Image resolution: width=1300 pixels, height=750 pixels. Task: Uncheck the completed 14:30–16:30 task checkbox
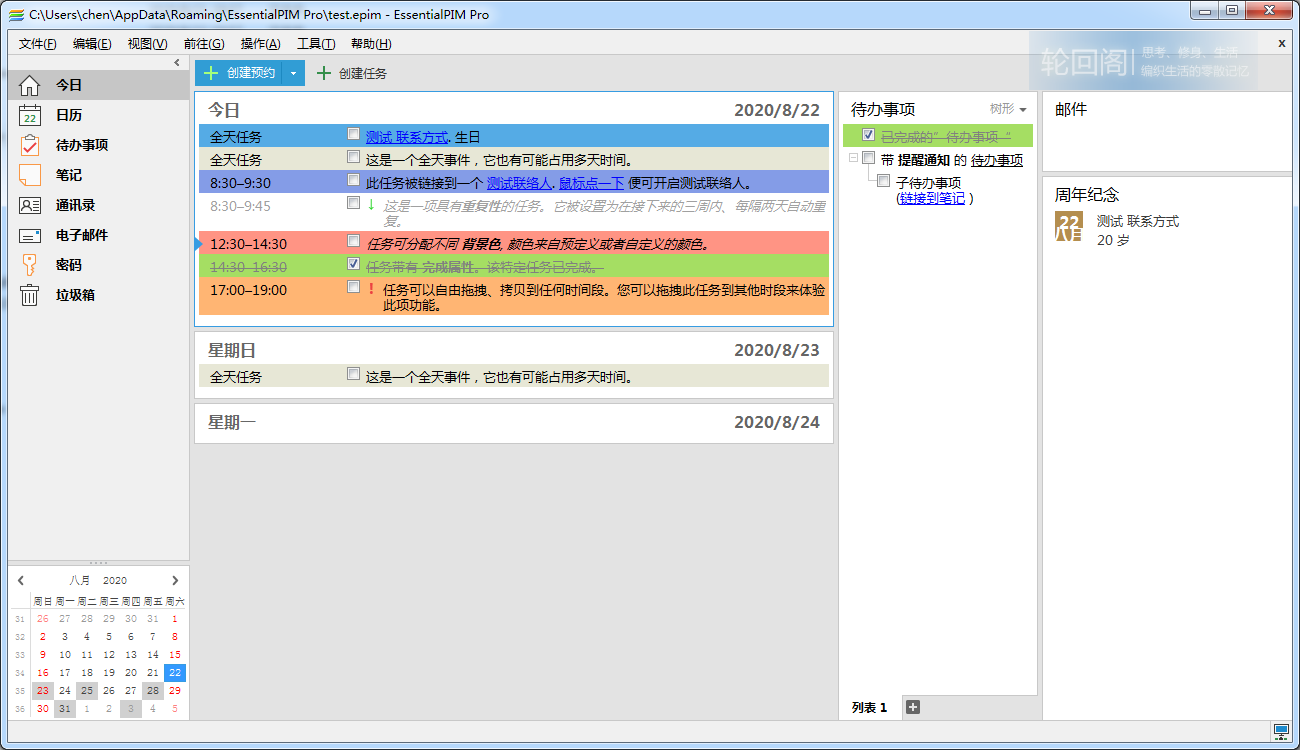coord(353,264)
